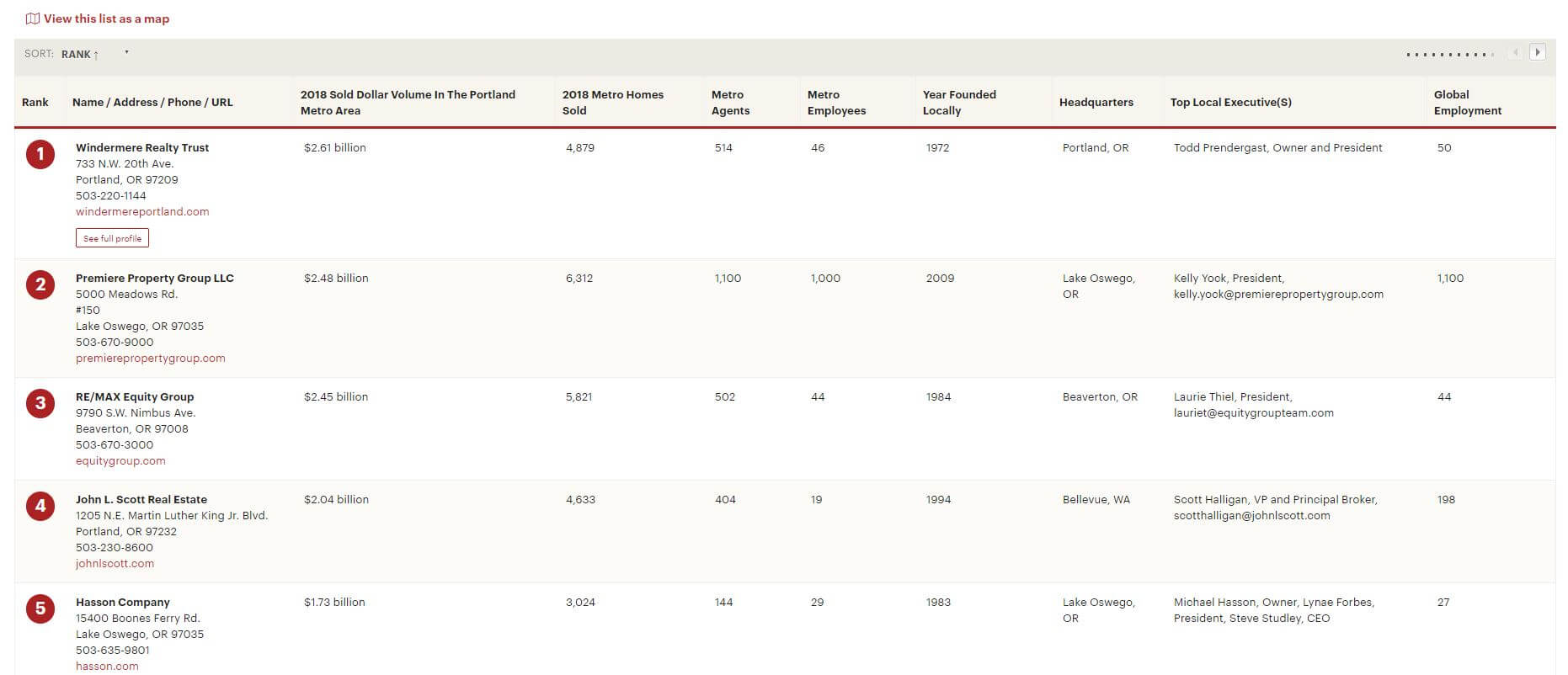This screenshot has height=675, width=1568.
Task: Click the lauriet@equitygroupteam.com email text
Action: (x=1254, y=412)
